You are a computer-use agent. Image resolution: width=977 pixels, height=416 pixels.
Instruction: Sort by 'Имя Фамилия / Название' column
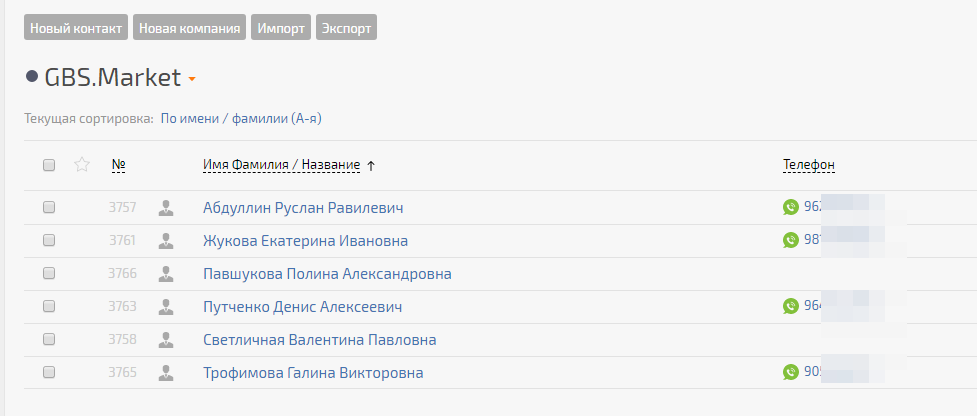[281, 165]
